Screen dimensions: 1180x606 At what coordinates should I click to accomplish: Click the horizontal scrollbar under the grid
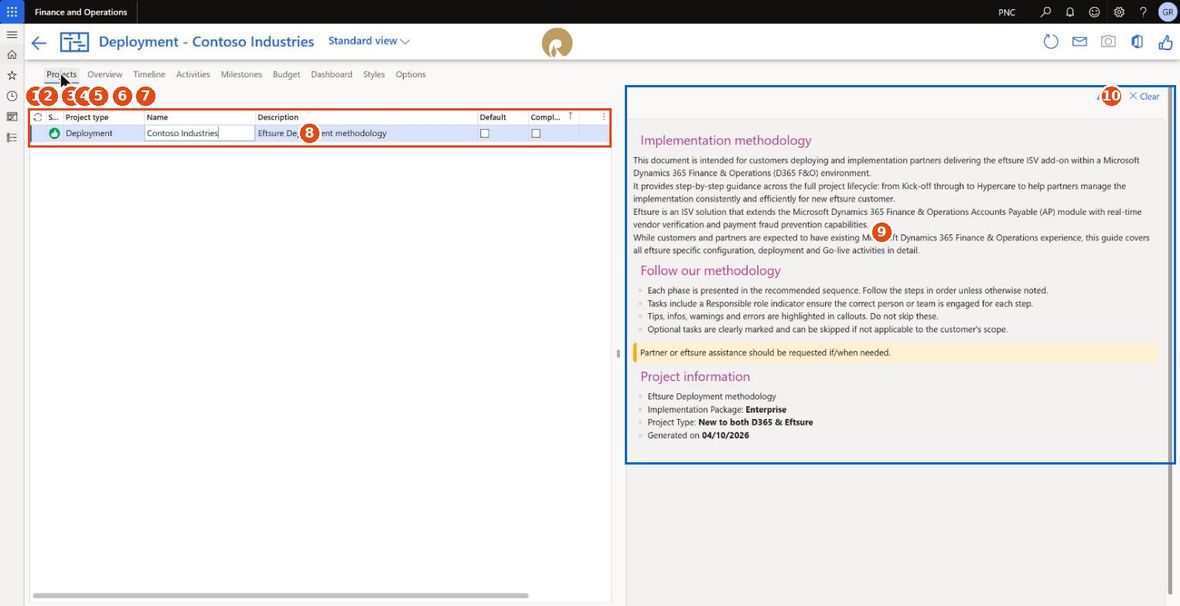tap(281, 595)
